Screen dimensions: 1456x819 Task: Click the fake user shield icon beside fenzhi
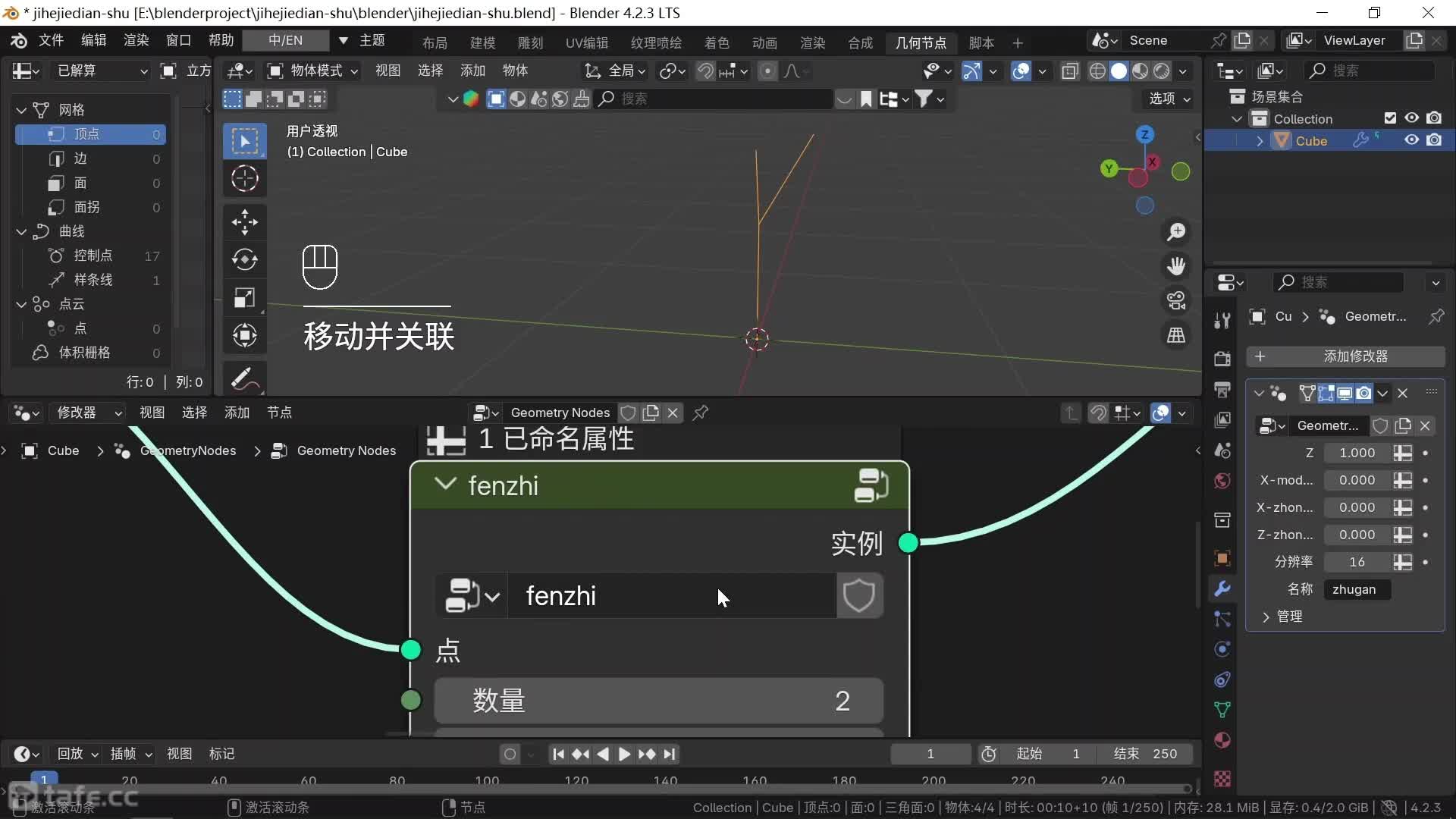859,596
